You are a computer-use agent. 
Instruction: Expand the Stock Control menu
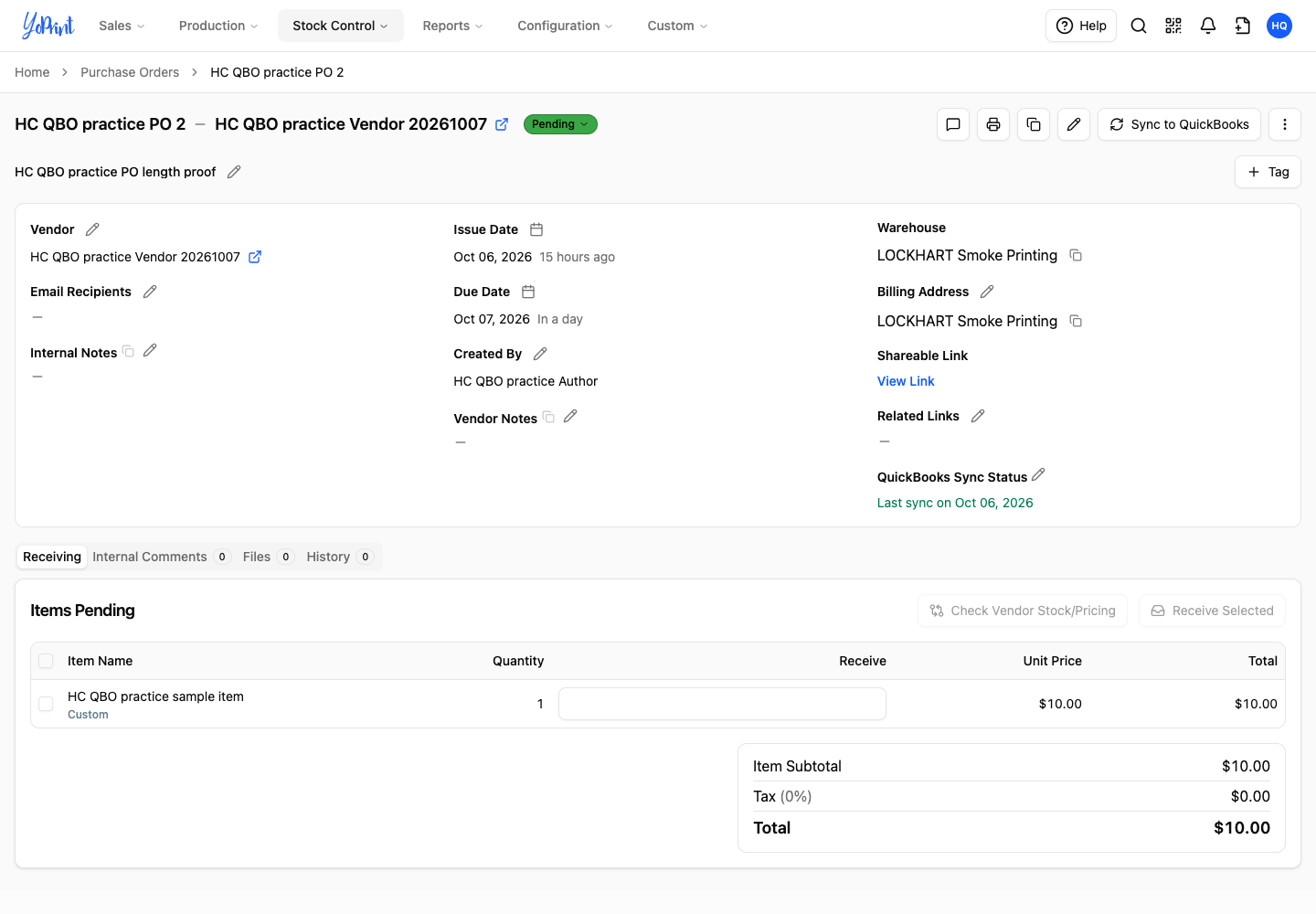point(341,26)
